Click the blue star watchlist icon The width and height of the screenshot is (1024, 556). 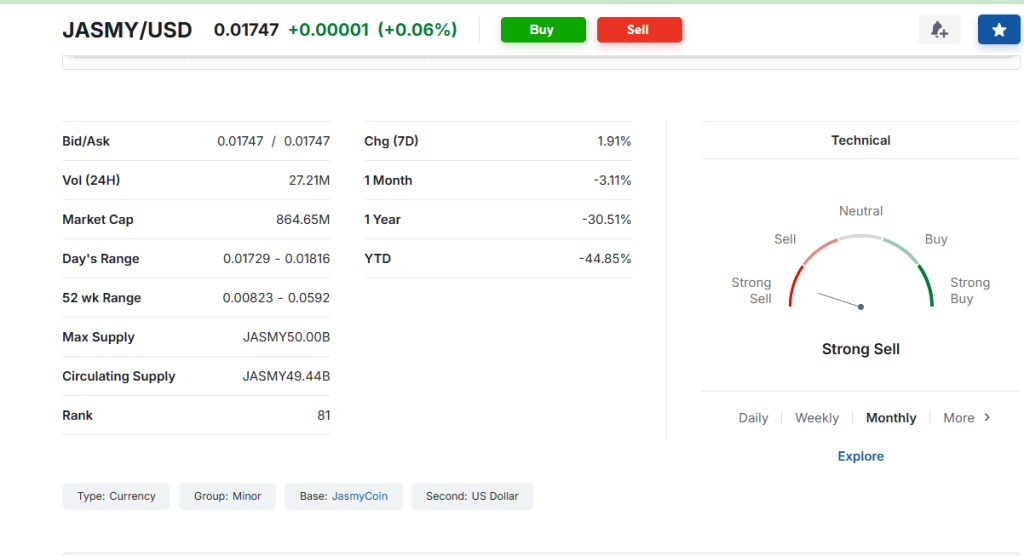coord(999,29)
